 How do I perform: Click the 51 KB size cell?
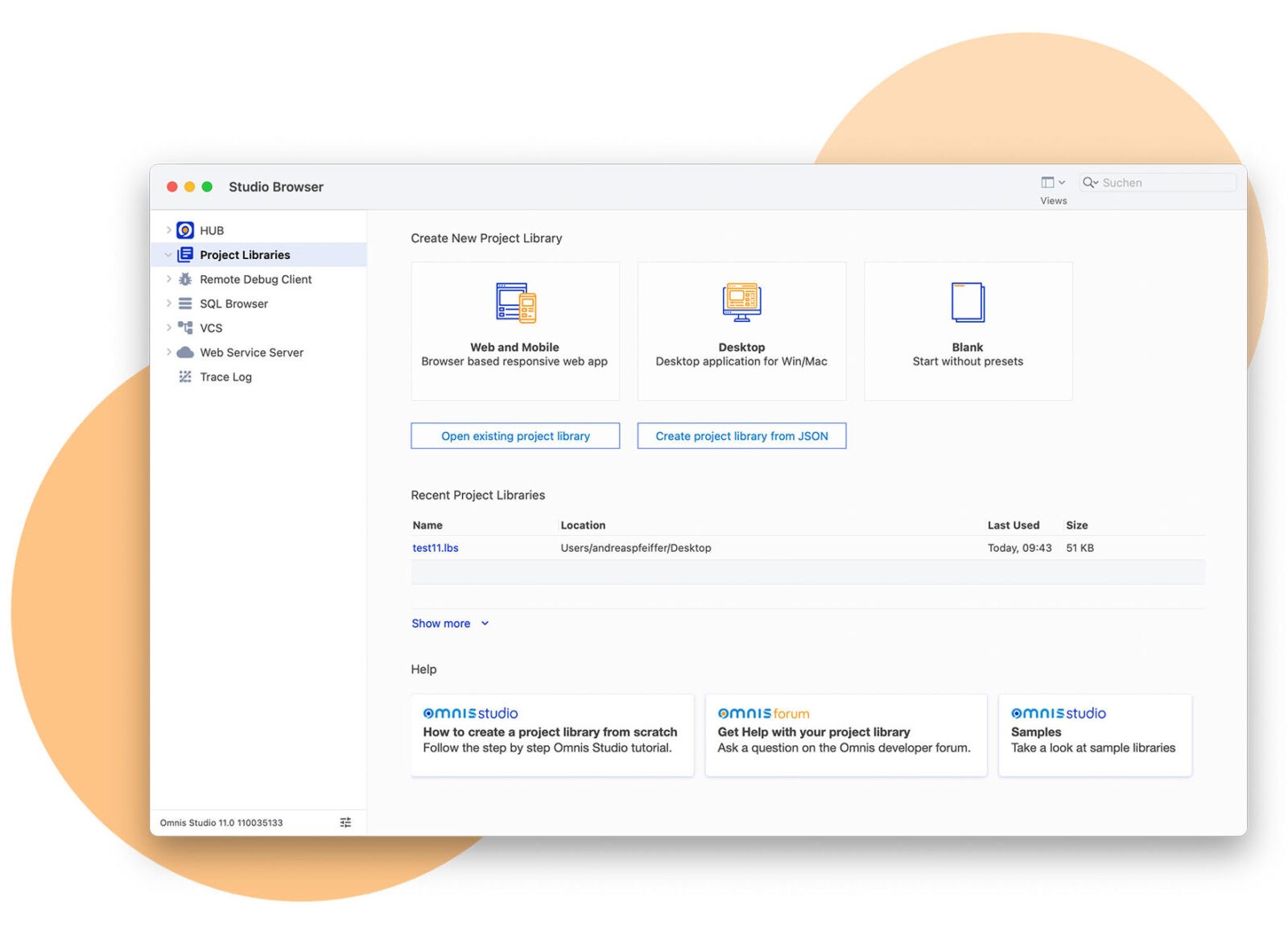point(1080,548)
